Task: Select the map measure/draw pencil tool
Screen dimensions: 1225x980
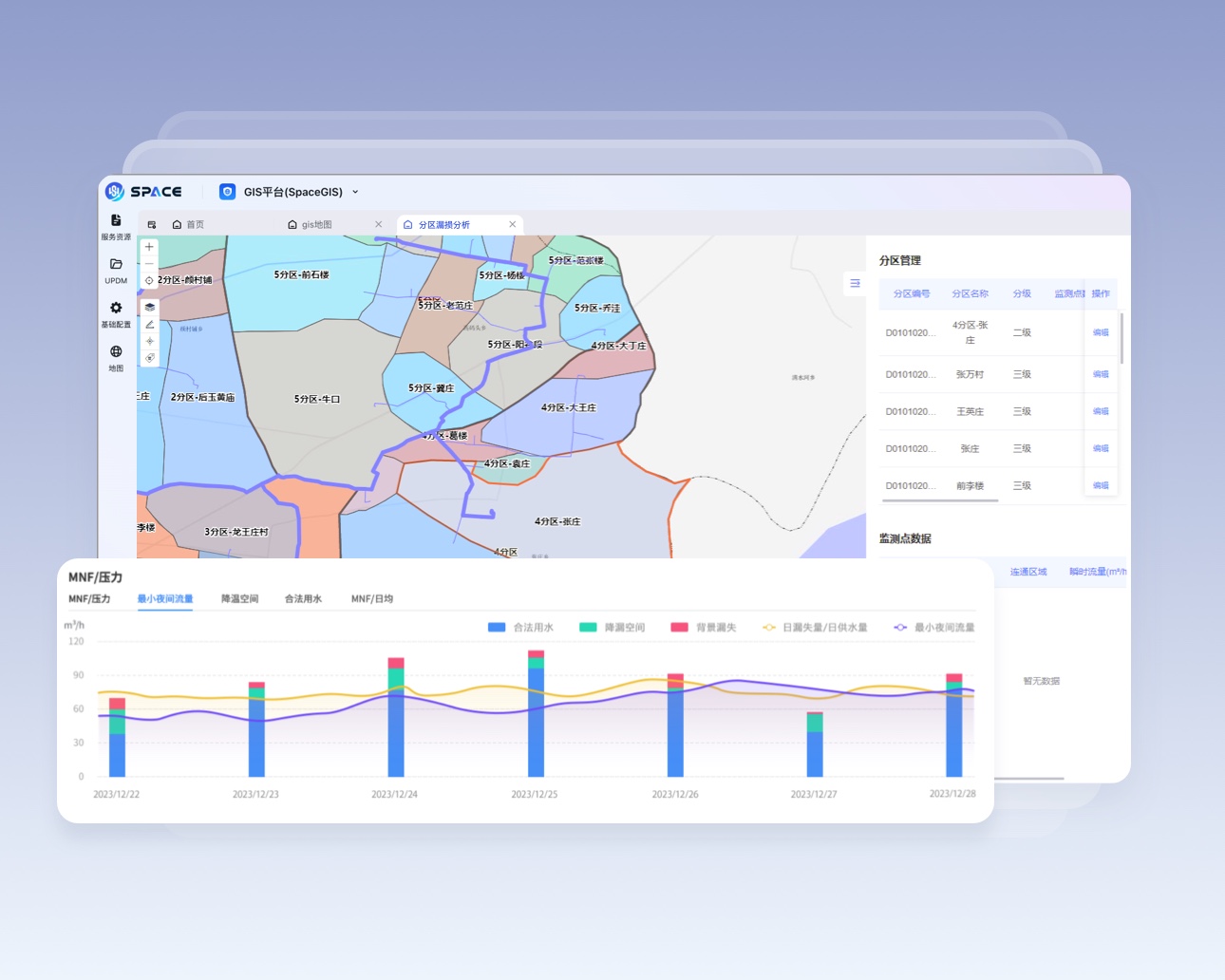Action: (149, 325)
